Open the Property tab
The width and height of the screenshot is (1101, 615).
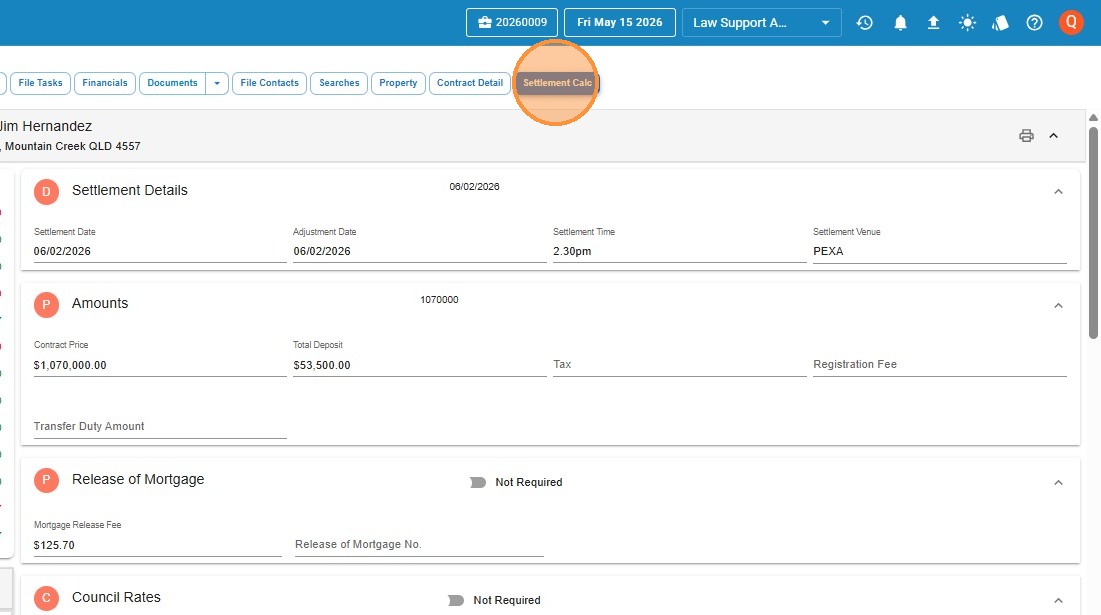(398, 83)
